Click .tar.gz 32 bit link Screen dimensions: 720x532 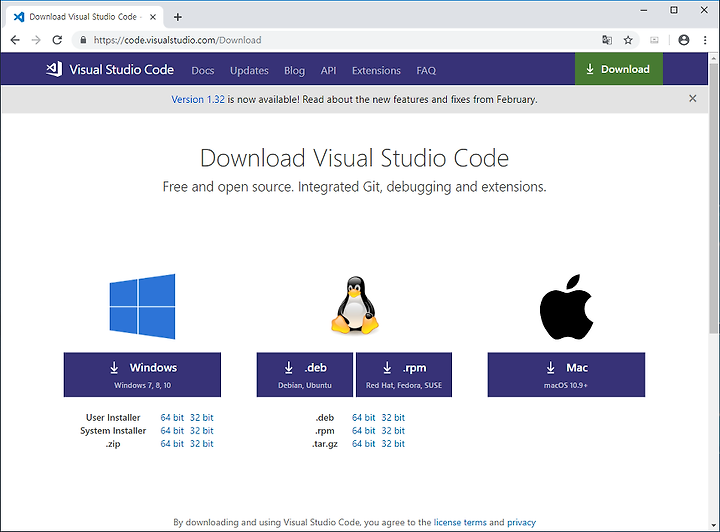tap(393, 443)
